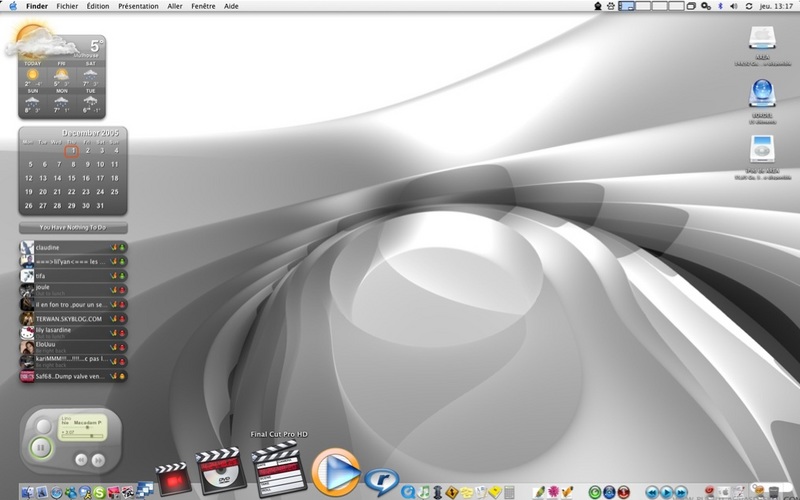Open the top hard drive desktop icon
800x500 pixels.
click(762, 38)
